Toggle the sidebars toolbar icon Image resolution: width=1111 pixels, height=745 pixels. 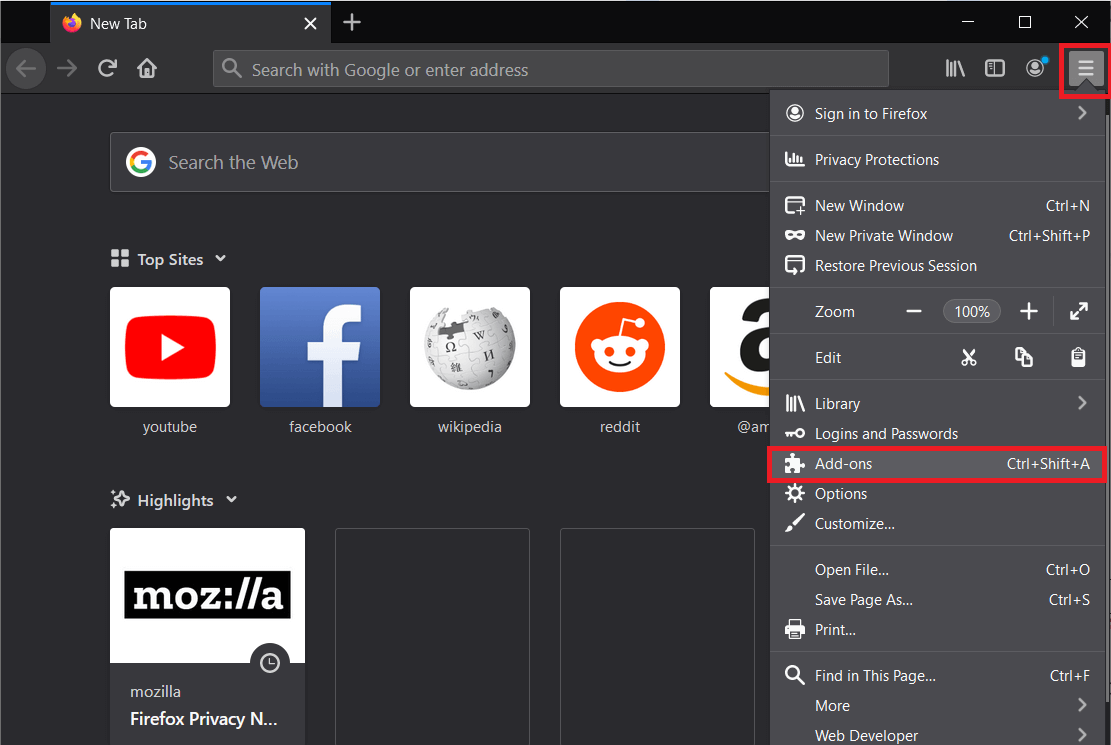point(995,68)
